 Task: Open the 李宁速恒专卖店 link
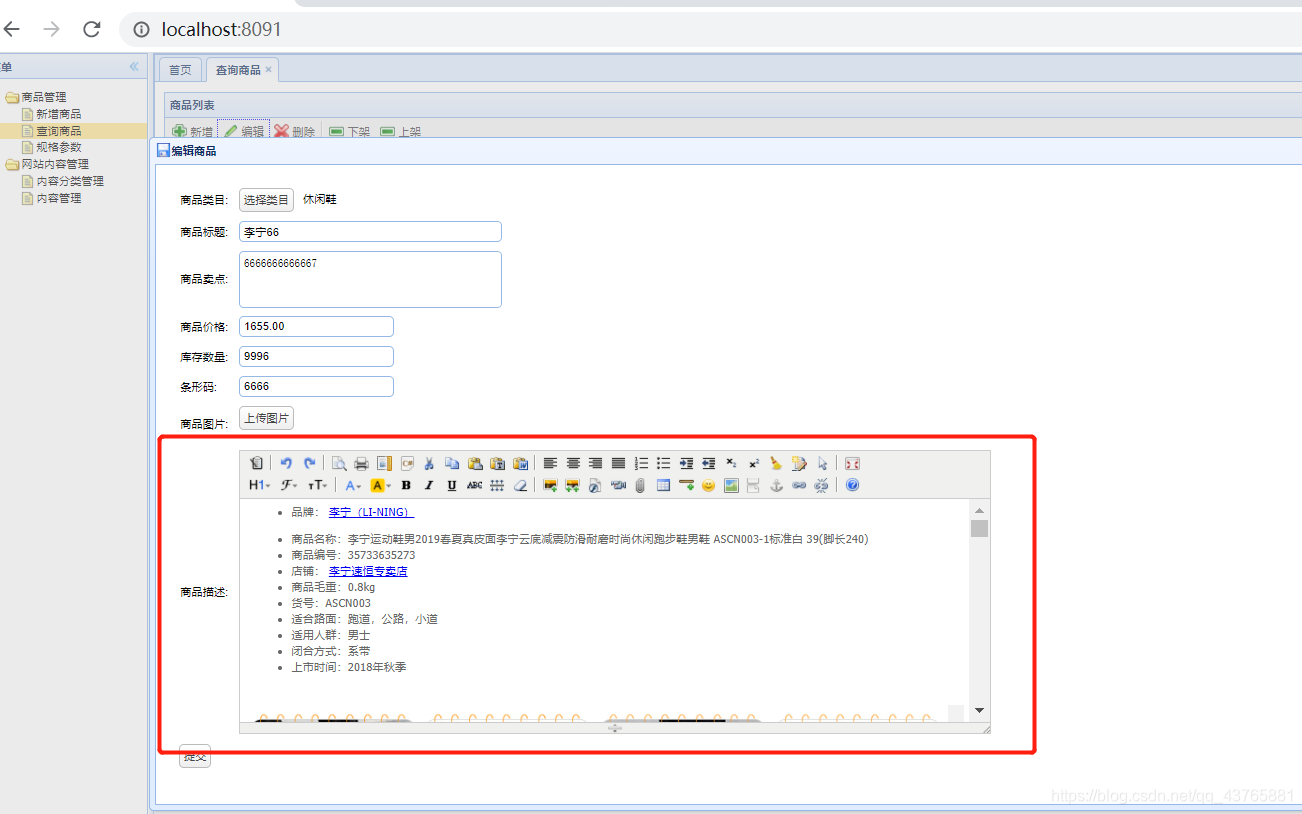click(x=368, y=571)
